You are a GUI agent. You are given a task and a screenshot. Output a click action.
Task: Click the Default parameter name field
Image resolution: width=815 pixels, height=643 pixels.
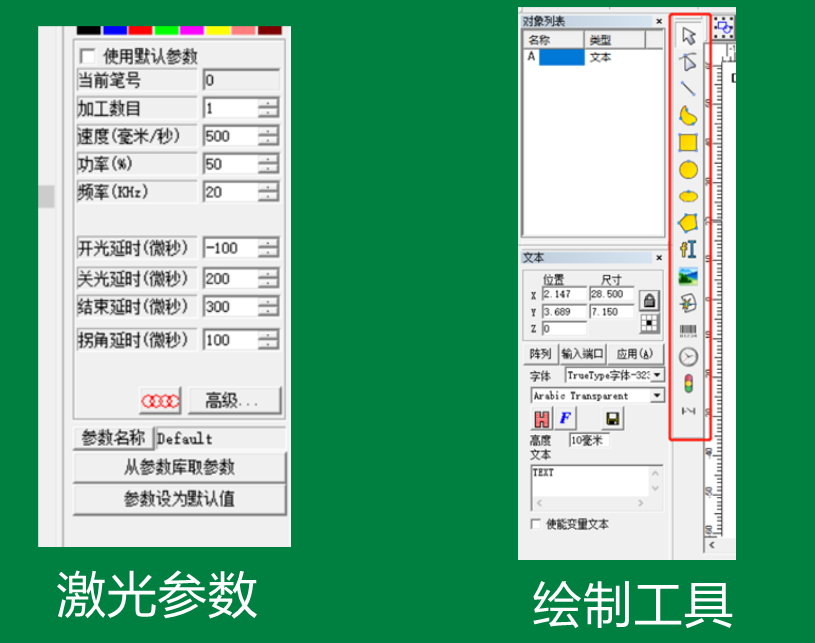(x=221, y=438)
